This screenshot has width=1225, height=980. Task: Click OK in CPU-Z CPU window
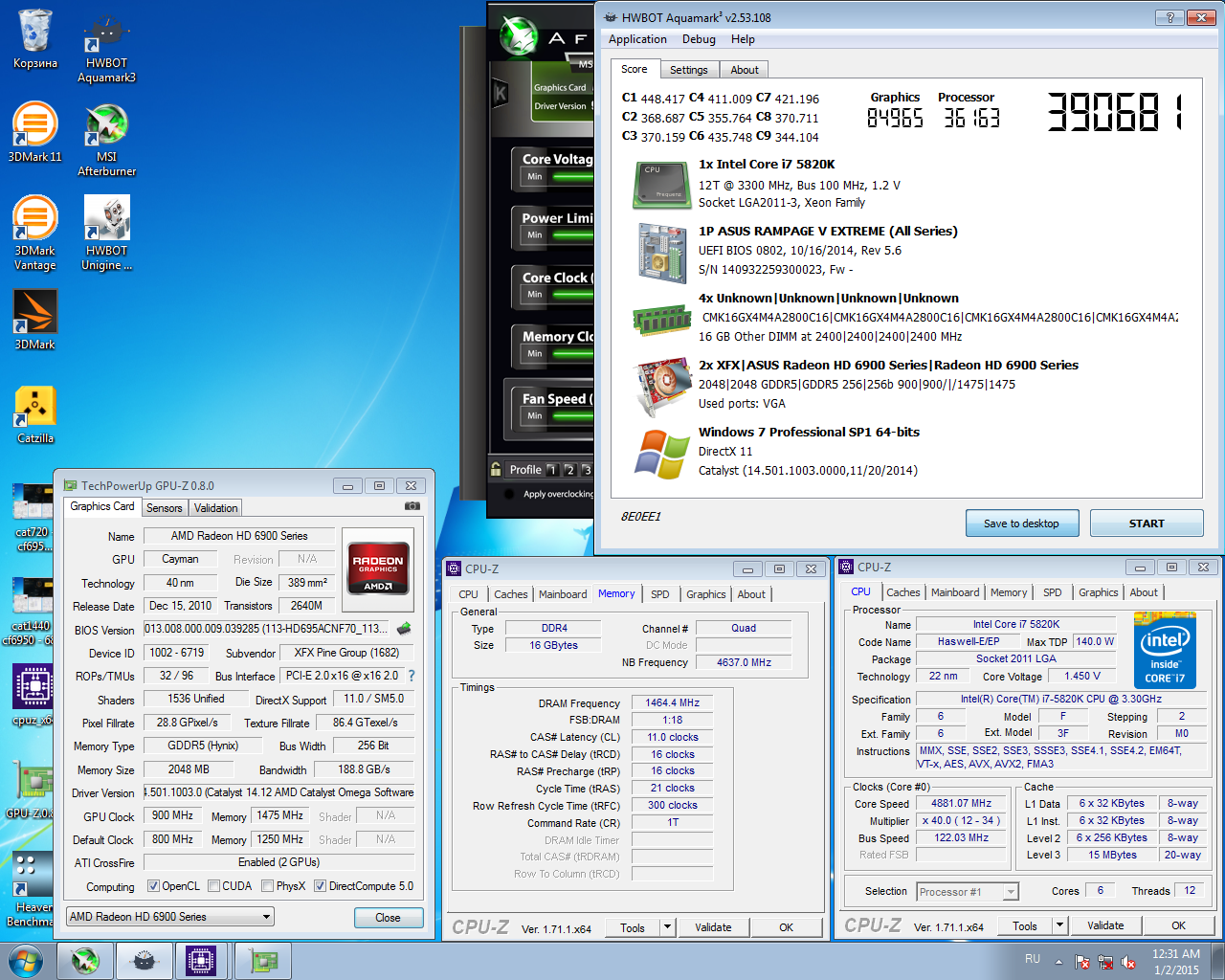click(x=1179, y=925)
